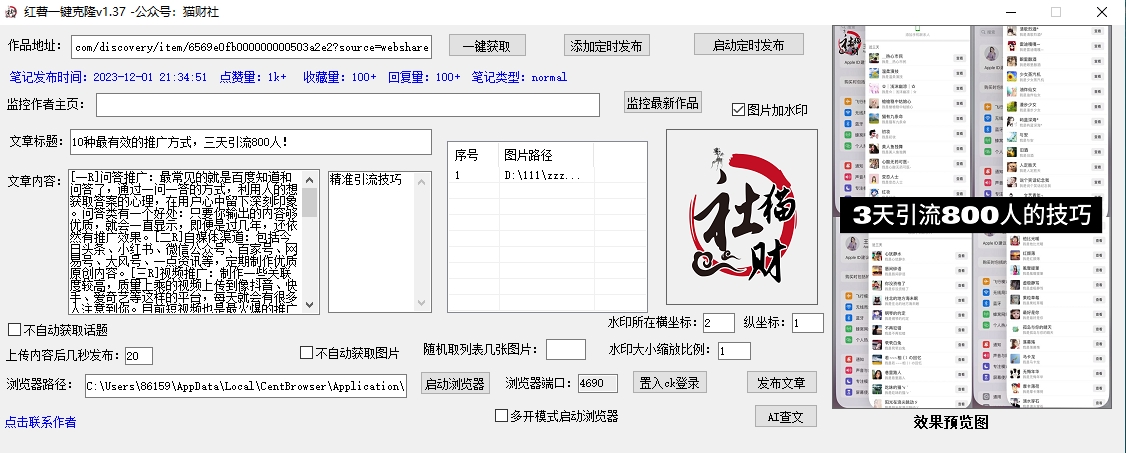The image size is (1126, 453).
Task: Click the 添加定时发布 button
Action: click(x=607, y=45)
